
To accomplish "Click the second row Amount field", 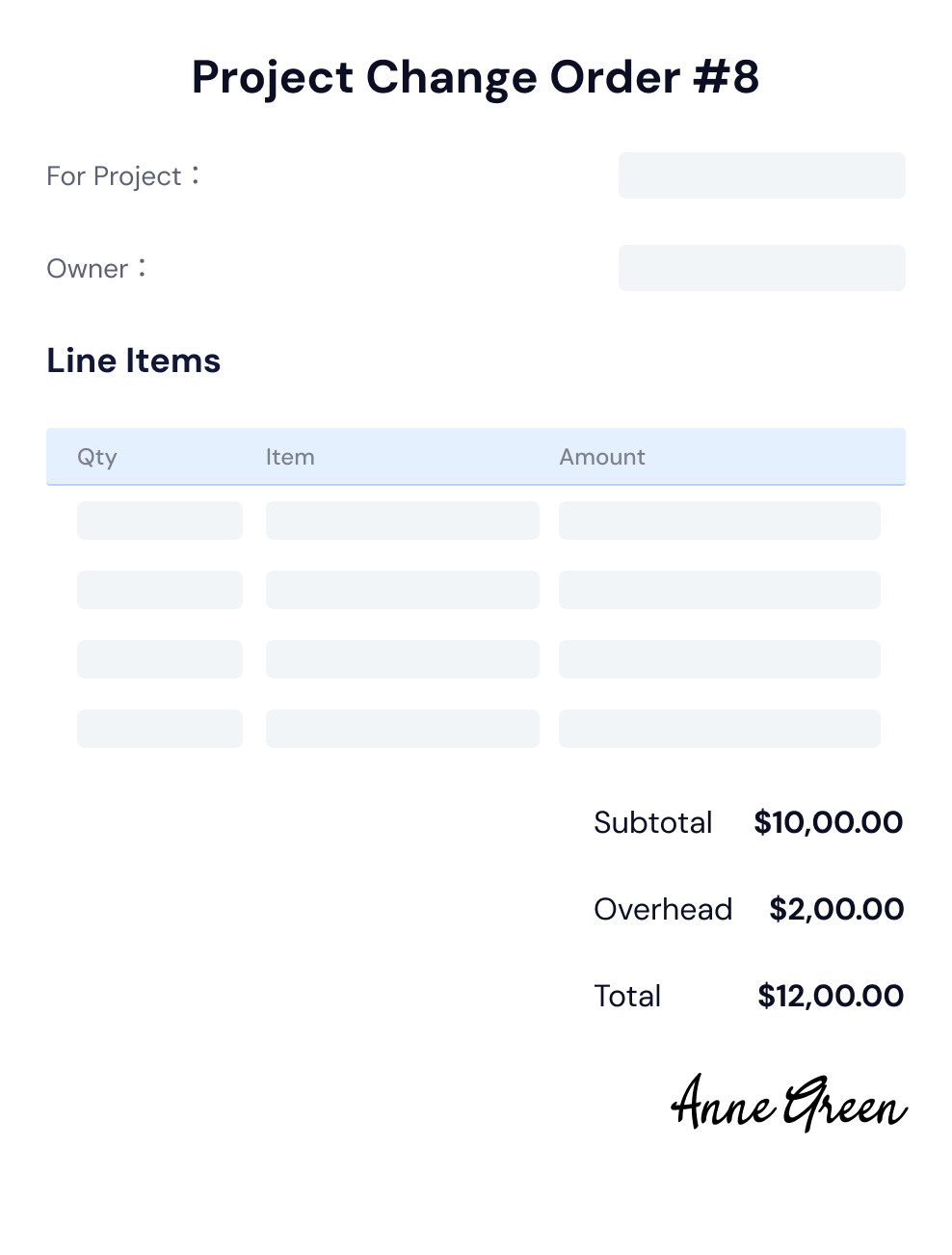I will 720,590.
